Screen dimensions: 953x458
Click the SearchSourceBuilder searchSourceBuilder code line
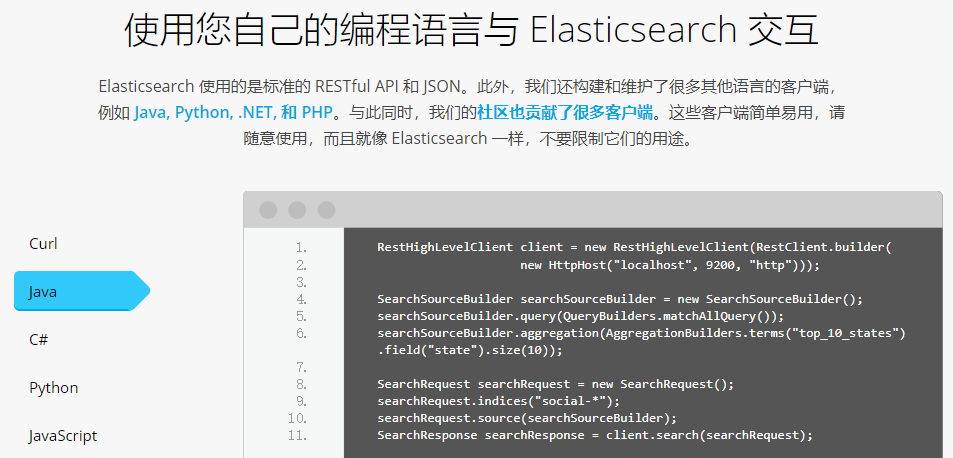620,299
